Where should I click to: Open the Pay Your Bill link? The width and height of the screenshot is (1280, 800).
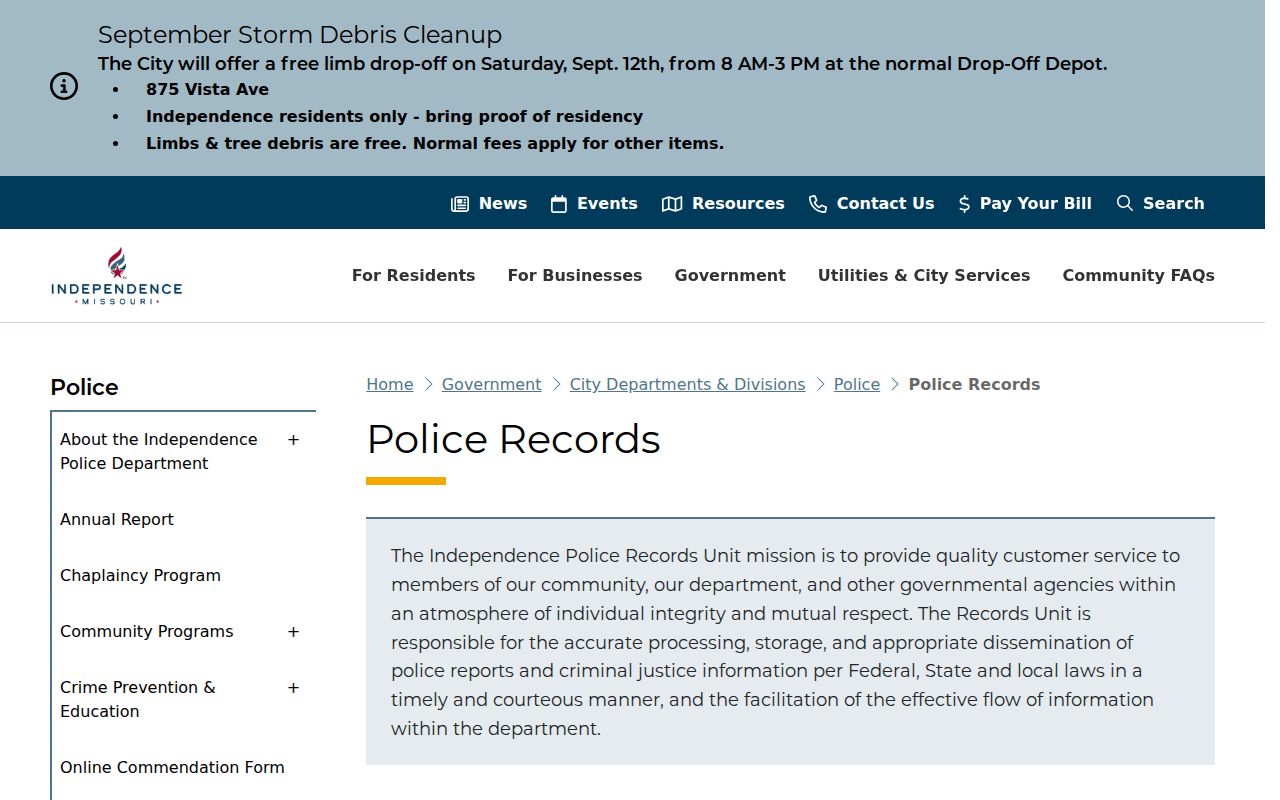tap(1036, 203)
